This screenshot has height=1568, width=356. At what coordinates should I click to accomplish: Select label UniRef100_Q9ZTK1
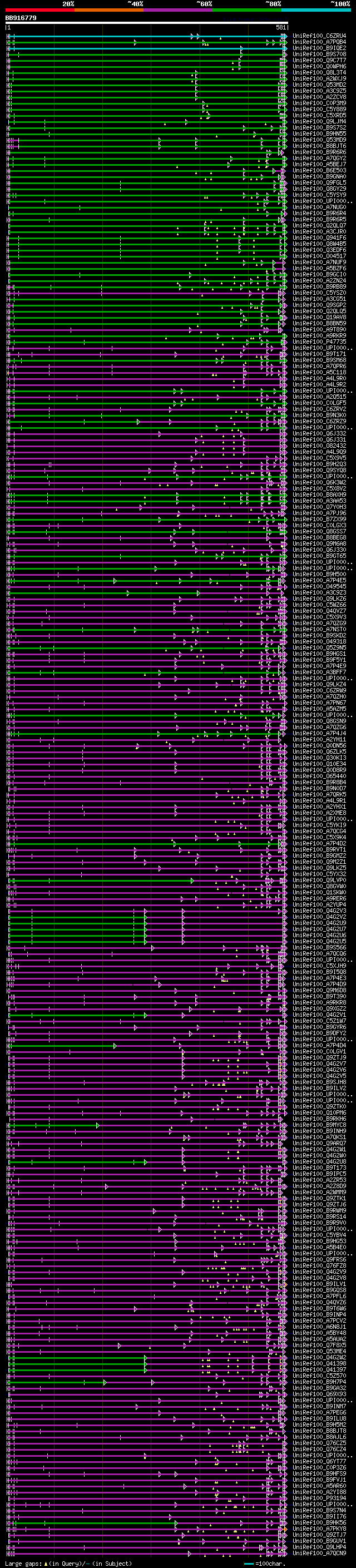[x=319, y=1198]
